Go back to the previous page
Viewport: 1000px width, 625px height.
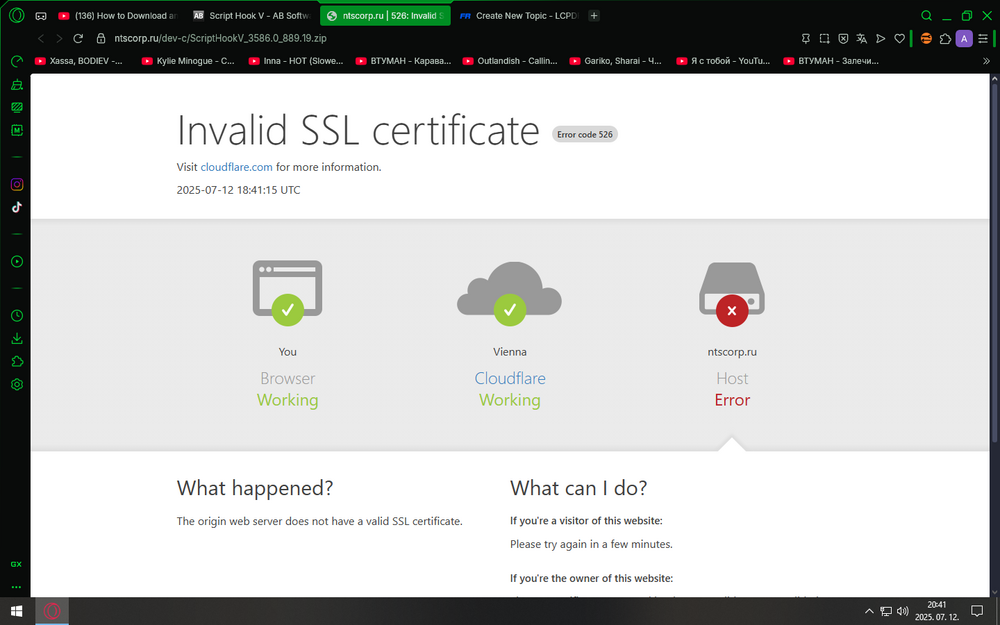[x=41, y=38]
